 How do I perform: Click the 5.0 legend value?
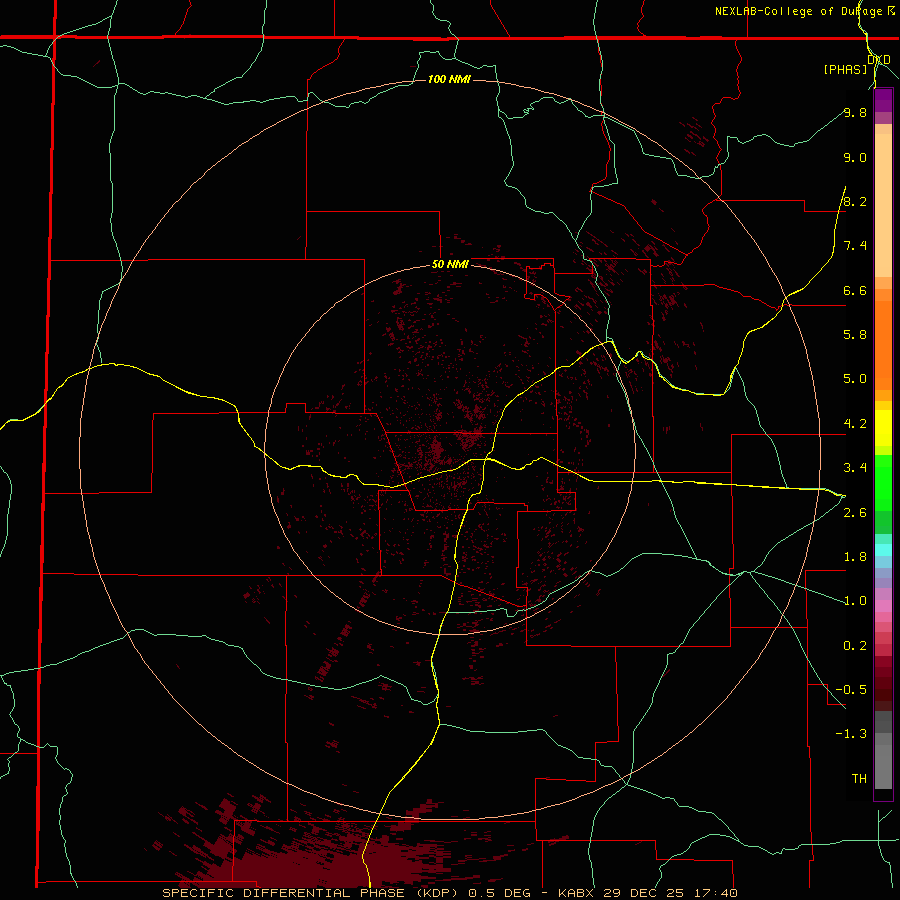[855, 379]
